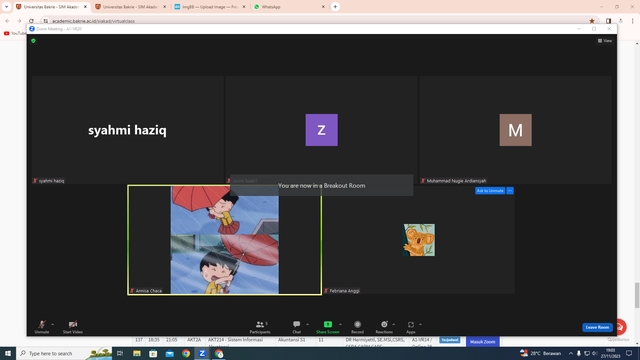Click the Zoom taskbar icon
This screenshot has width=640, height=360.
[202, 353]
